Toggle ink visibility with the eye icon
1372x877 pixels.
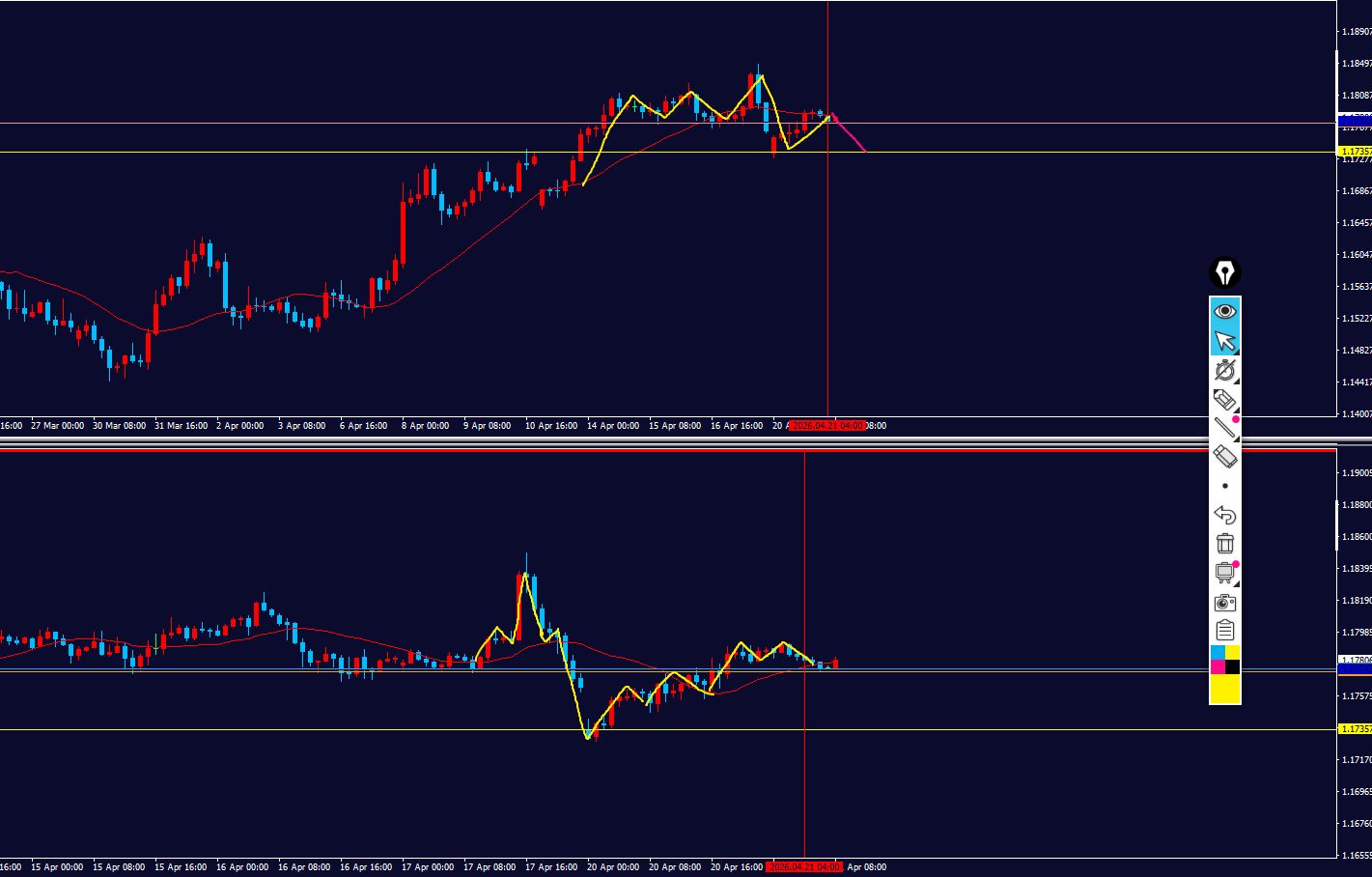click(x=1224, y=311)
